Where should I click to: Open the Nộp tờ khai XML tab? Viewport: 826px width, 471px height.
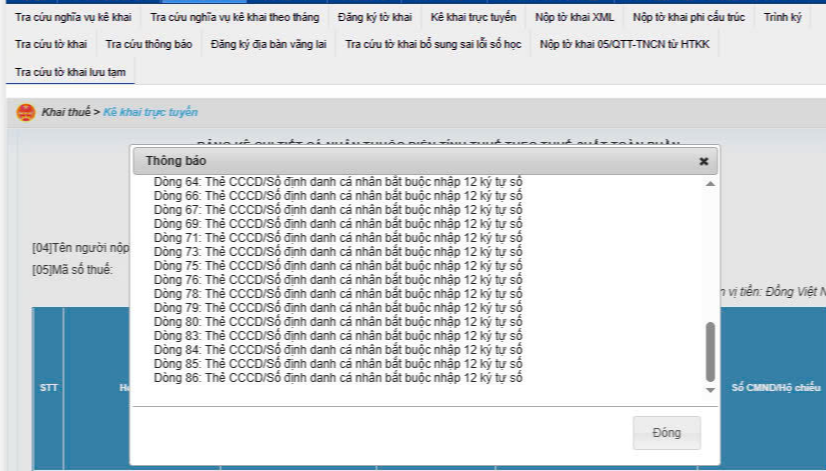click(574, 18)
